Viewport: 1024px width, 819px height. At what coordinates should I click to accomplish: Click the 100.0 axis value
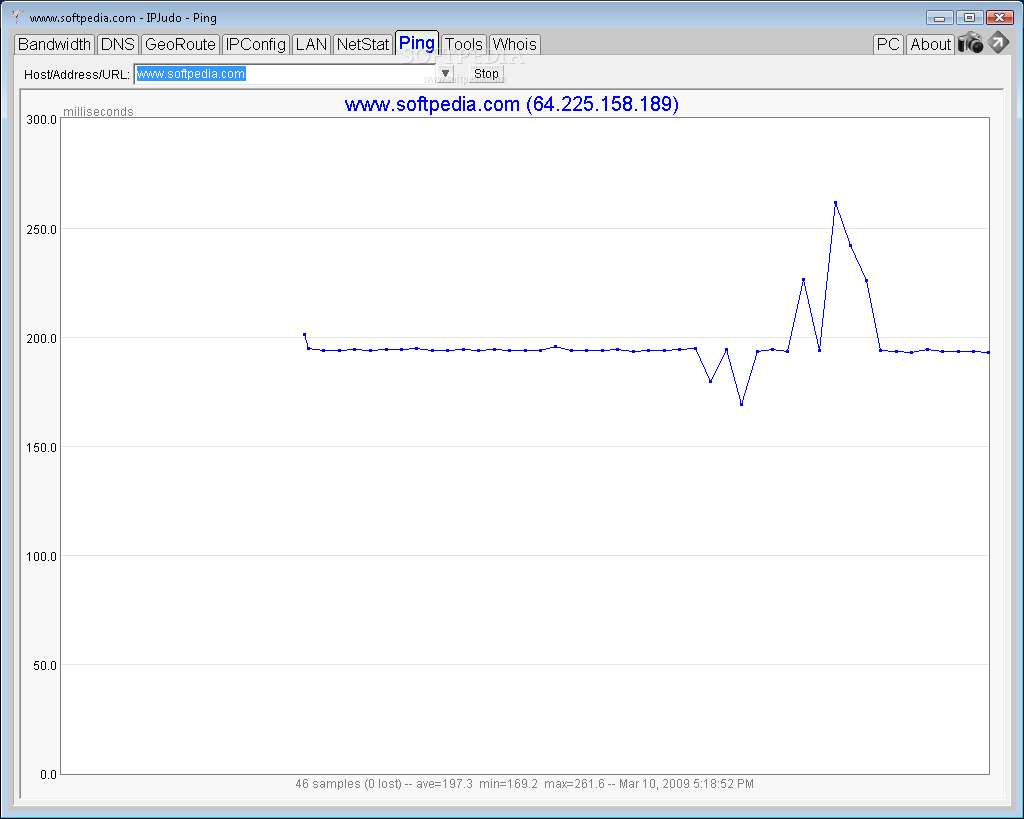point(41,556)
